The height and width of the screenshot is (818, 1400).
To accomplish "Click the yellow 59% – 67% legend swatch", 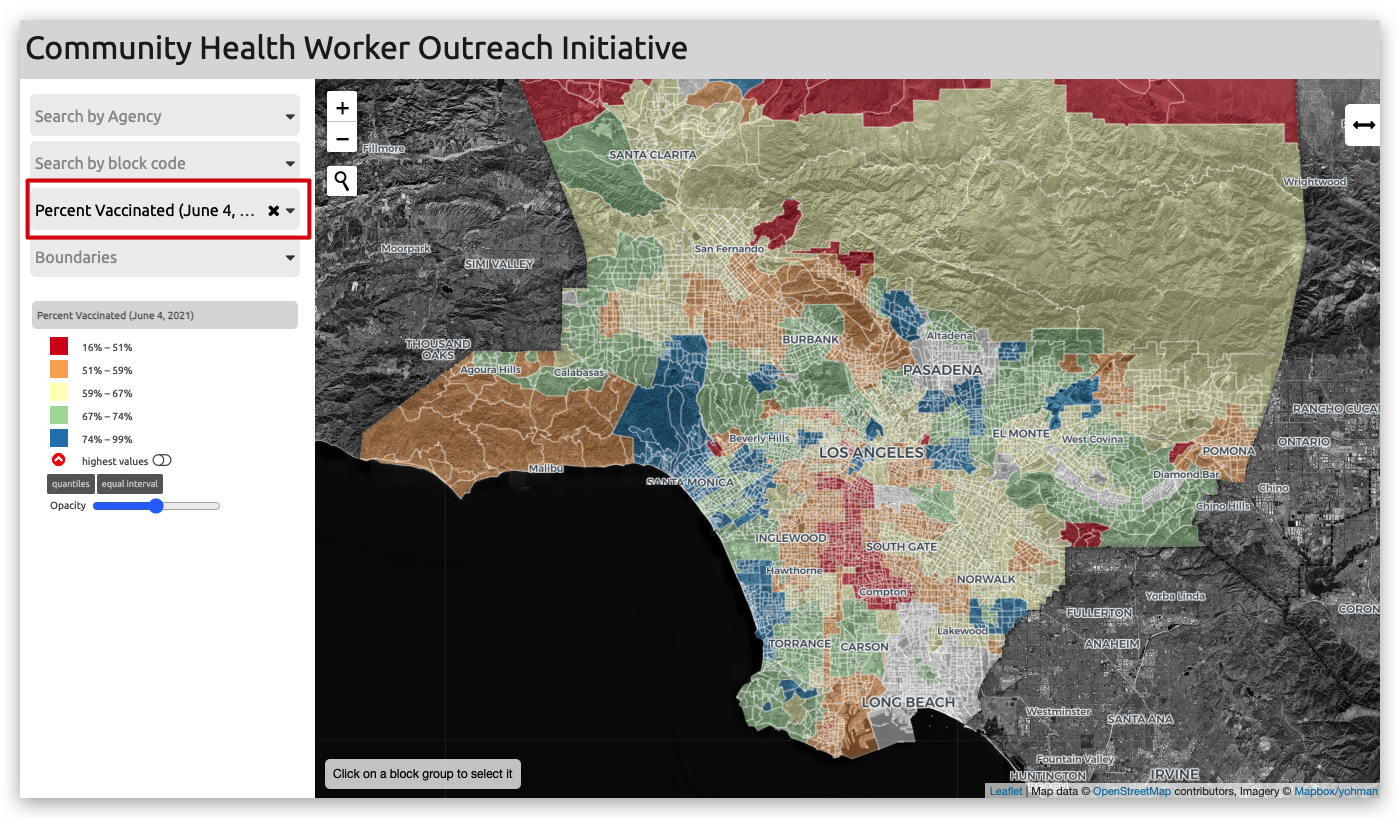I will tap(59, 393).
